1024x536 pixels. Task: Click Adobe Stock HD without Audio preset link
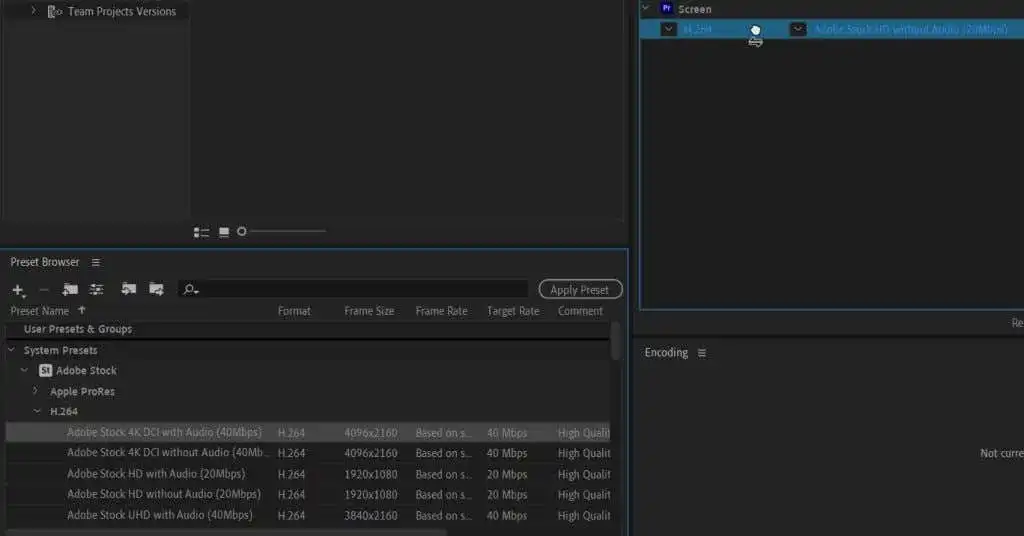pos(912,29)
